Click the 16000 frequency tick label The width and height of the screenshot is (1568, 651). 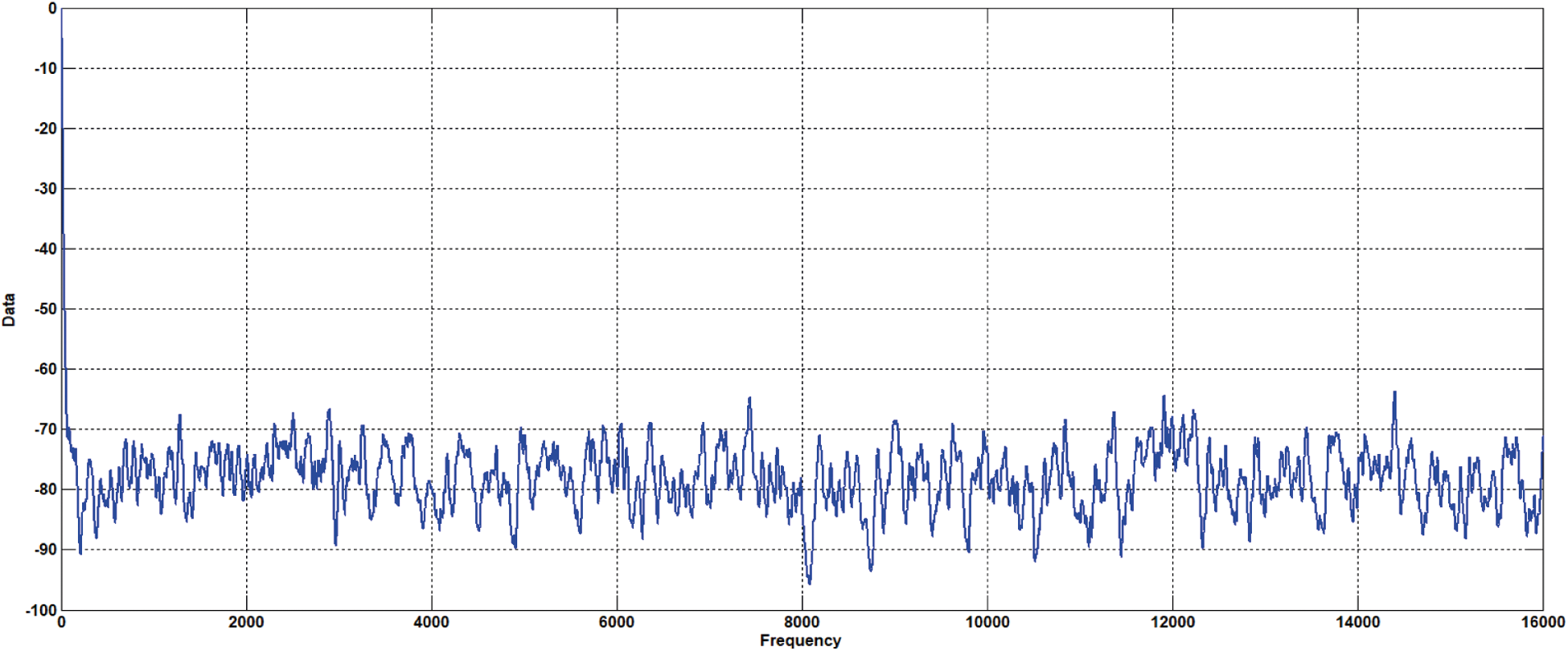[1542, 622]
